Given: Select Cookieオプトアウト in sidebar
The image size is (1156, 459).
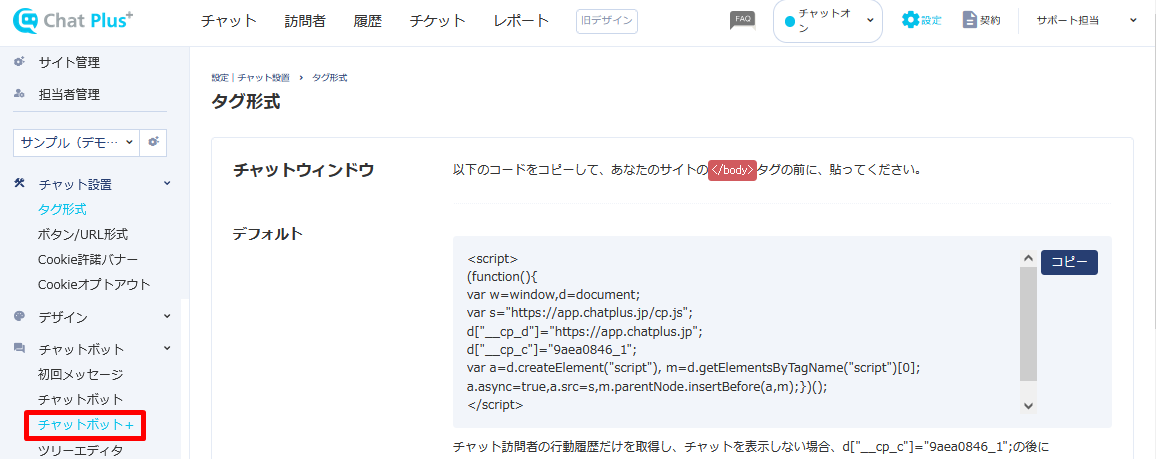Looking at the screenshot, I should click(x=94, y=284).
